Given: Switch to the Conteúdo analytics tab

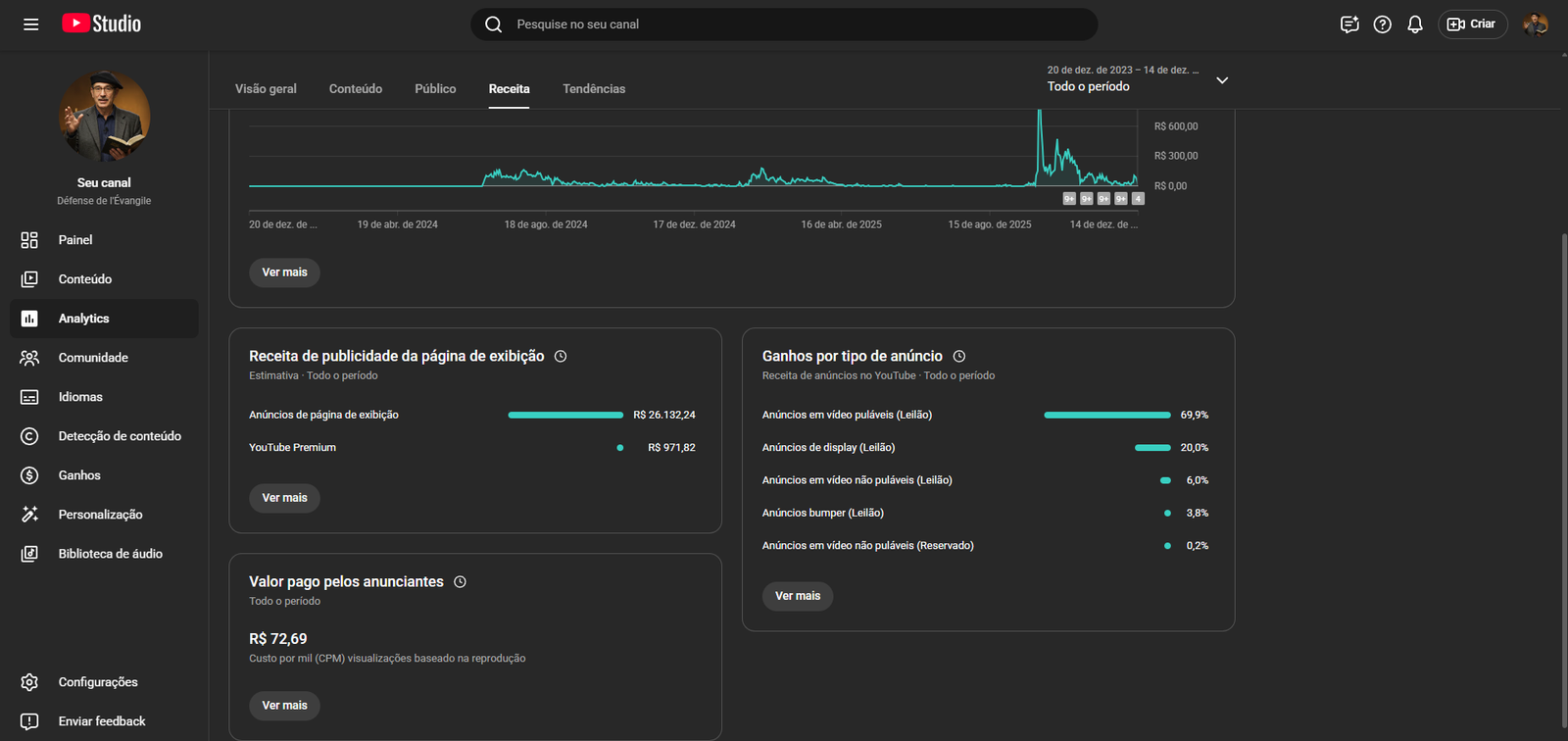Looking at the screenshot, I should pos(356,89).
